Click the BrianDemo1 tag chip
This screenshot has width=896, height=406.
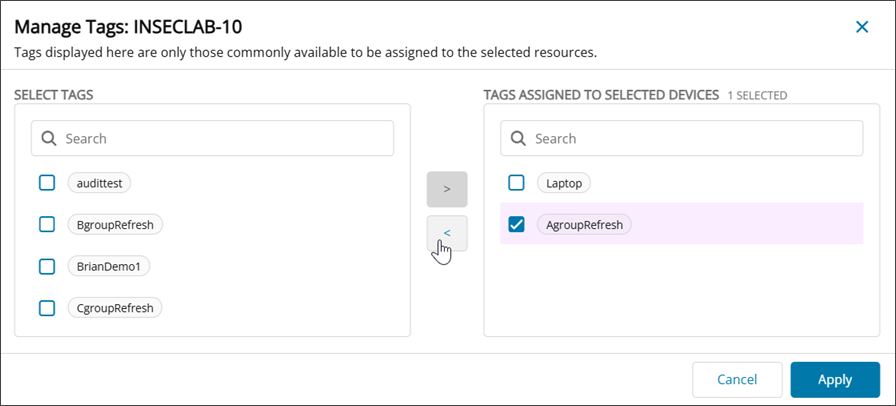108,266
